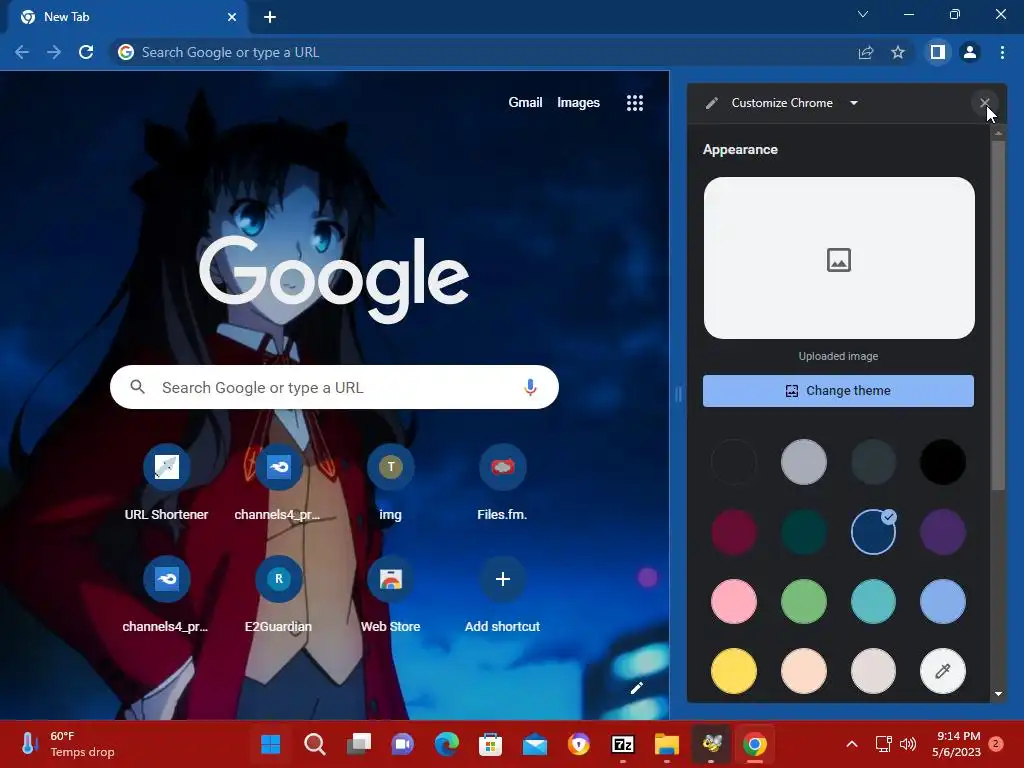
Task: Select the dark default color swatch
Action: click(x=734, y=462)
